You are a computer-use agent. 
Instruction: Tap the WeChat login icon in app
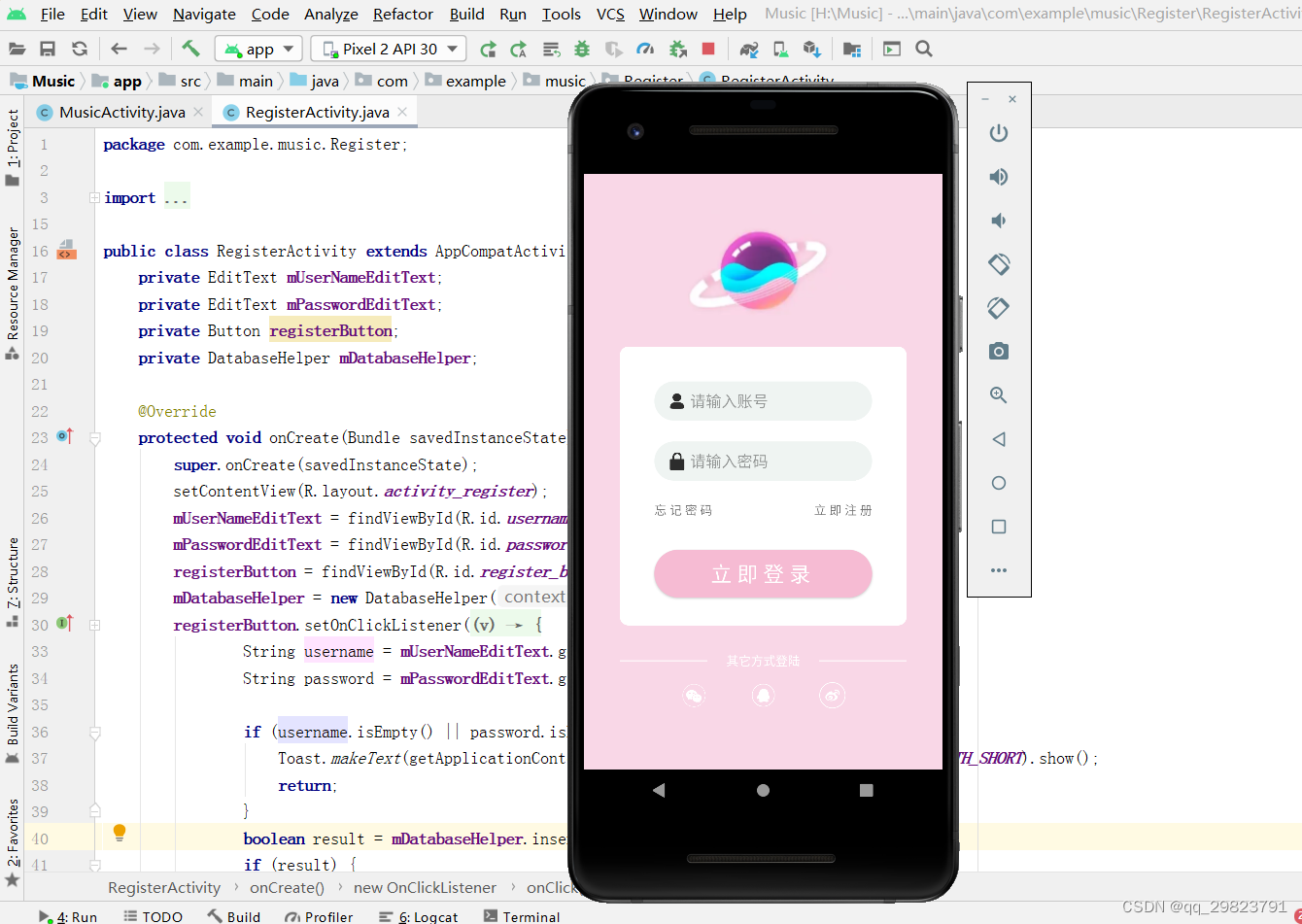pos(694,696)
